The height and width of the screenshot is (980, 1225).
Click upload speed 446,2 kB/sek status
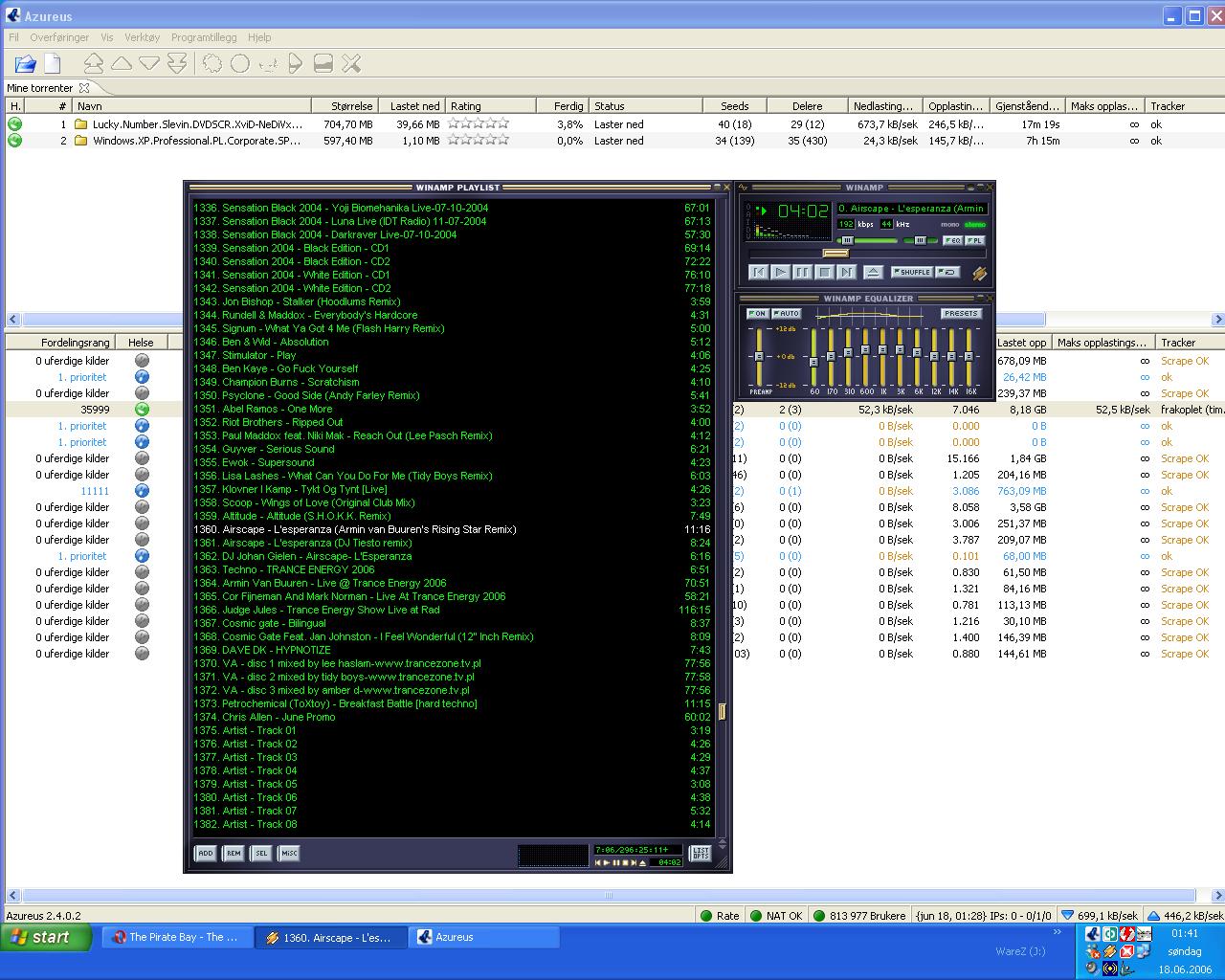pos(1183,916)
